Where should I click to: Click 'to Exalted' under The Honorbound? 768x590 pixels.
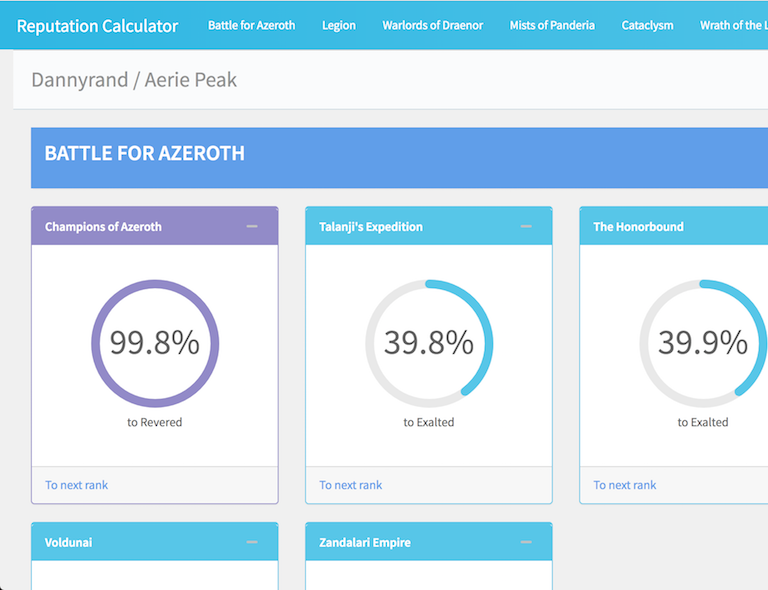[x=703, y=422]
